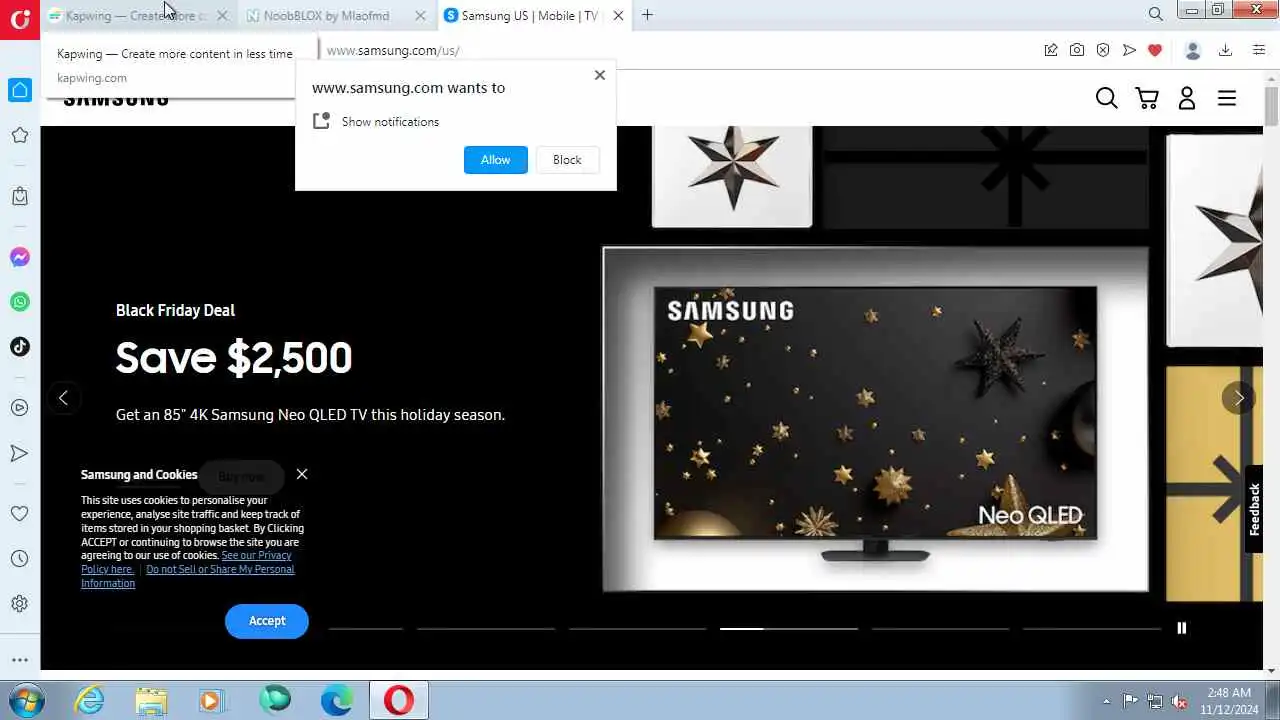Jump to the first carousel progress bar
This screenshot has height=720, width=1280.
366,629
